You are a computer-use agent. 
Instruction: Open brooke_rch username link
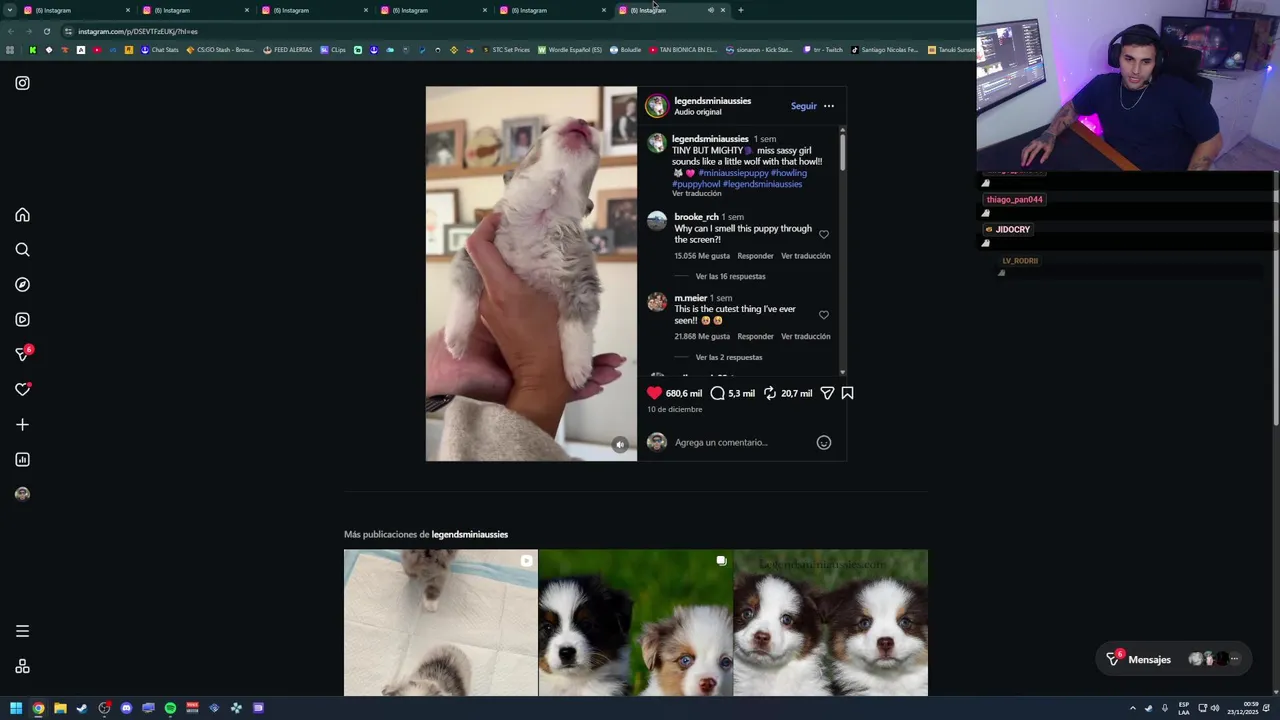click(696, 217)
